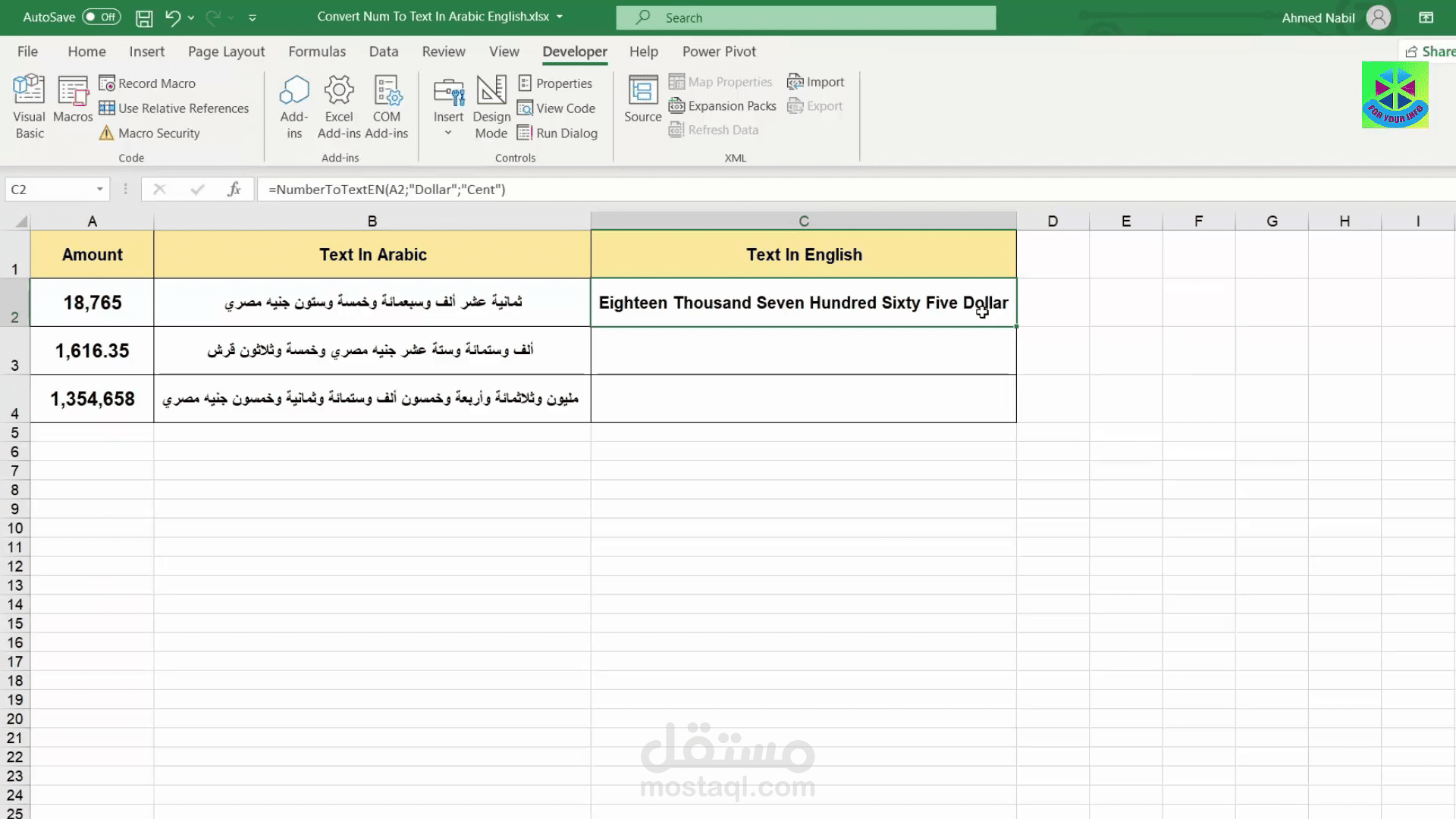Click the Share button
Viewport: 1456px width, 819px height.
click(x=1429, y=52)
